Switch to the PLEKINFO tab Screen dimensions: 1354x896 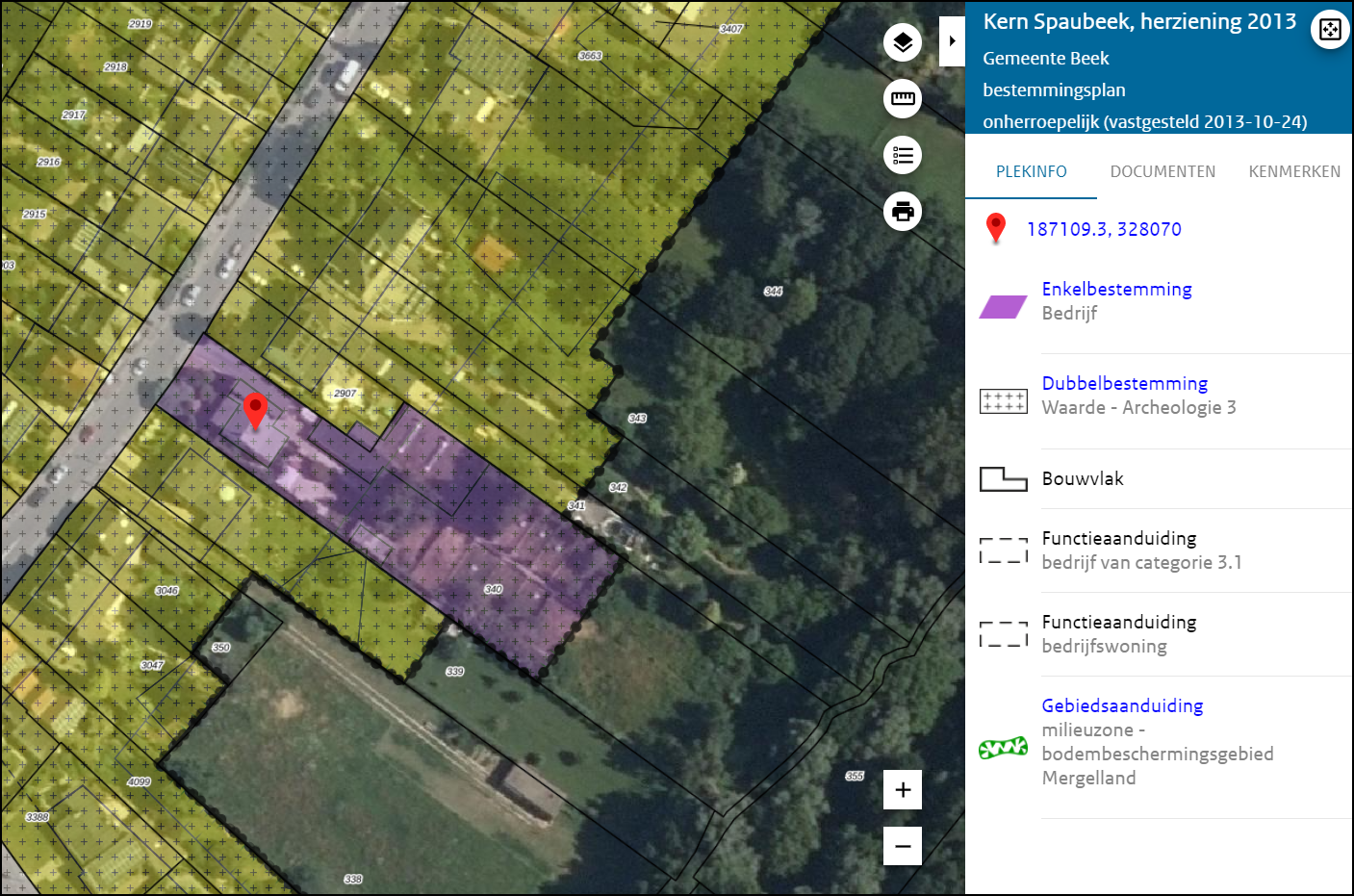click(x=1031, y=171)
